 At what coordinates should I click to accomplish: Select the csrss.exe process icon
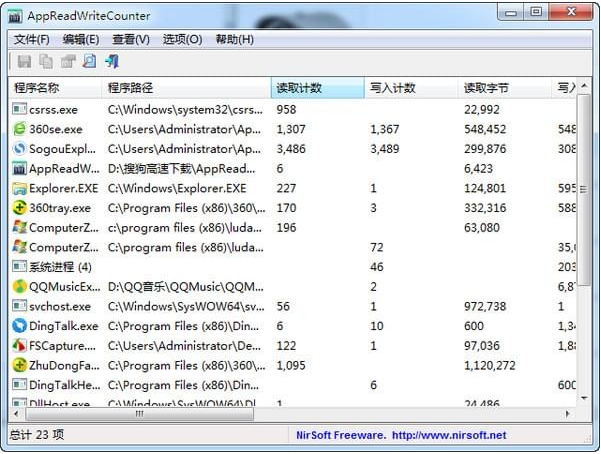(x=19, y=109)
